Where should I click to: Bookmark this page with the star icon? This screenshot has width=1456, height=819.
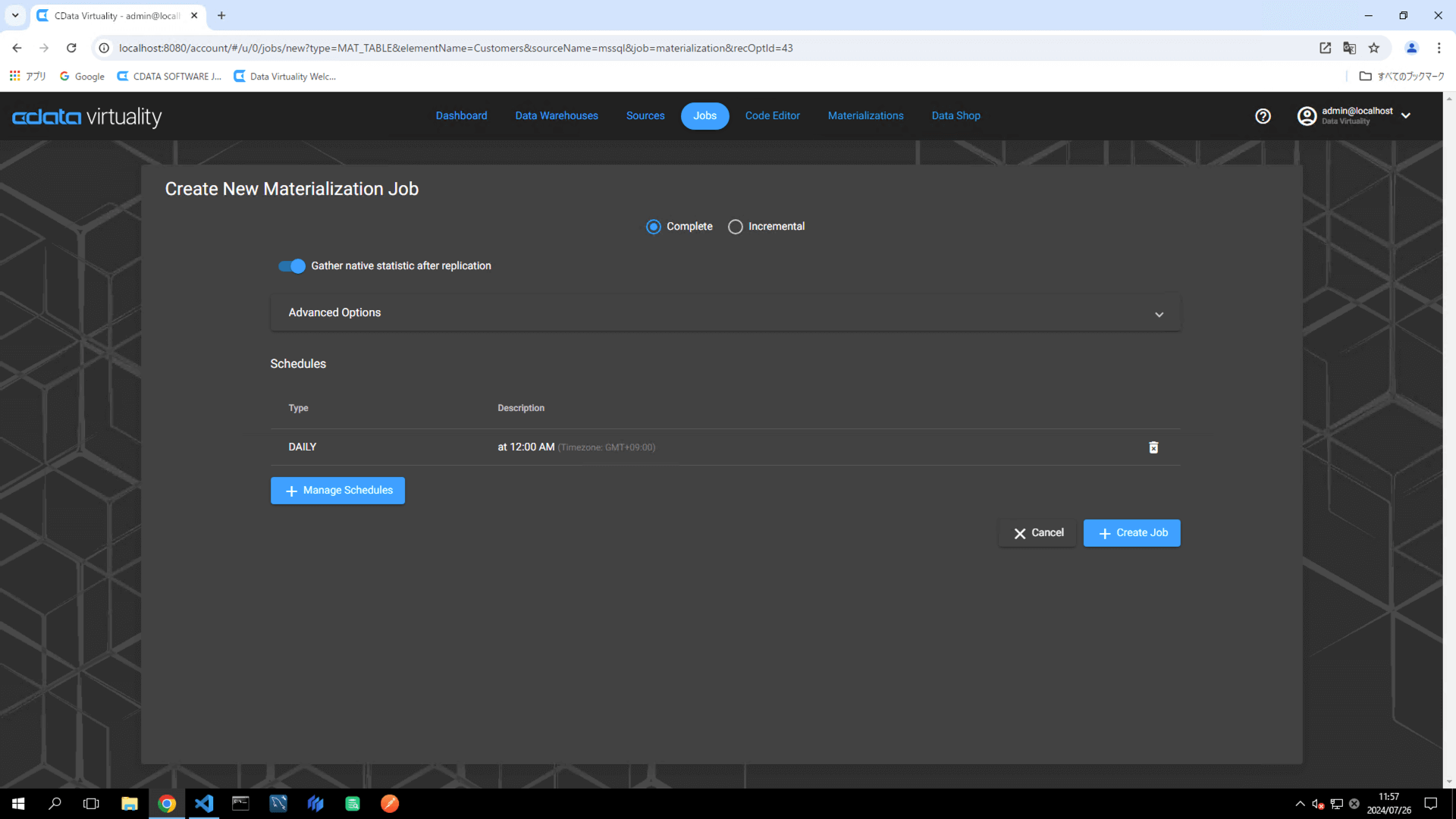pos(1374,48)
